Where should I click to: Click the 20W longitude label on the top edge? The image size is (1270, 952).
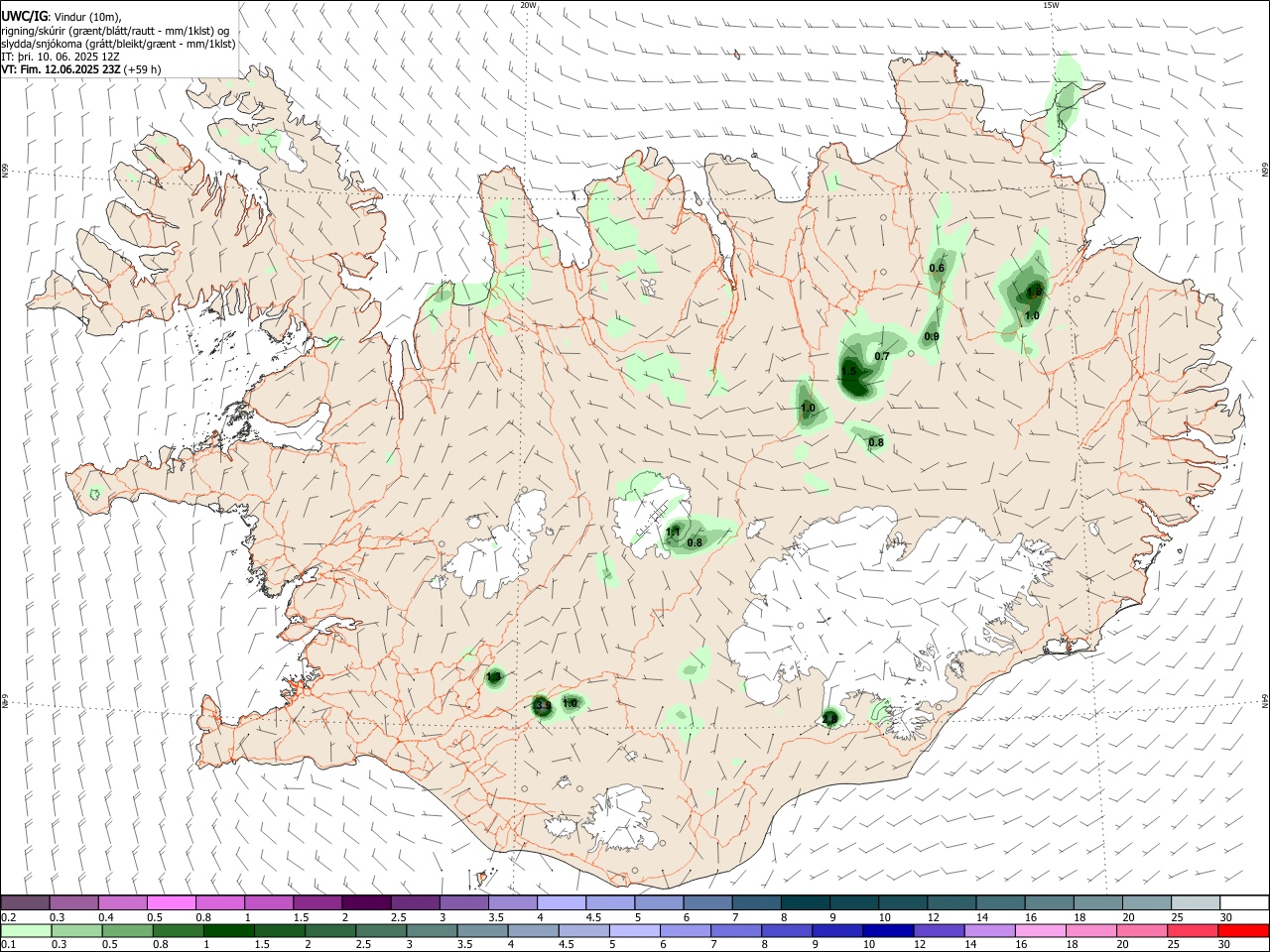[x=528, y=5]
